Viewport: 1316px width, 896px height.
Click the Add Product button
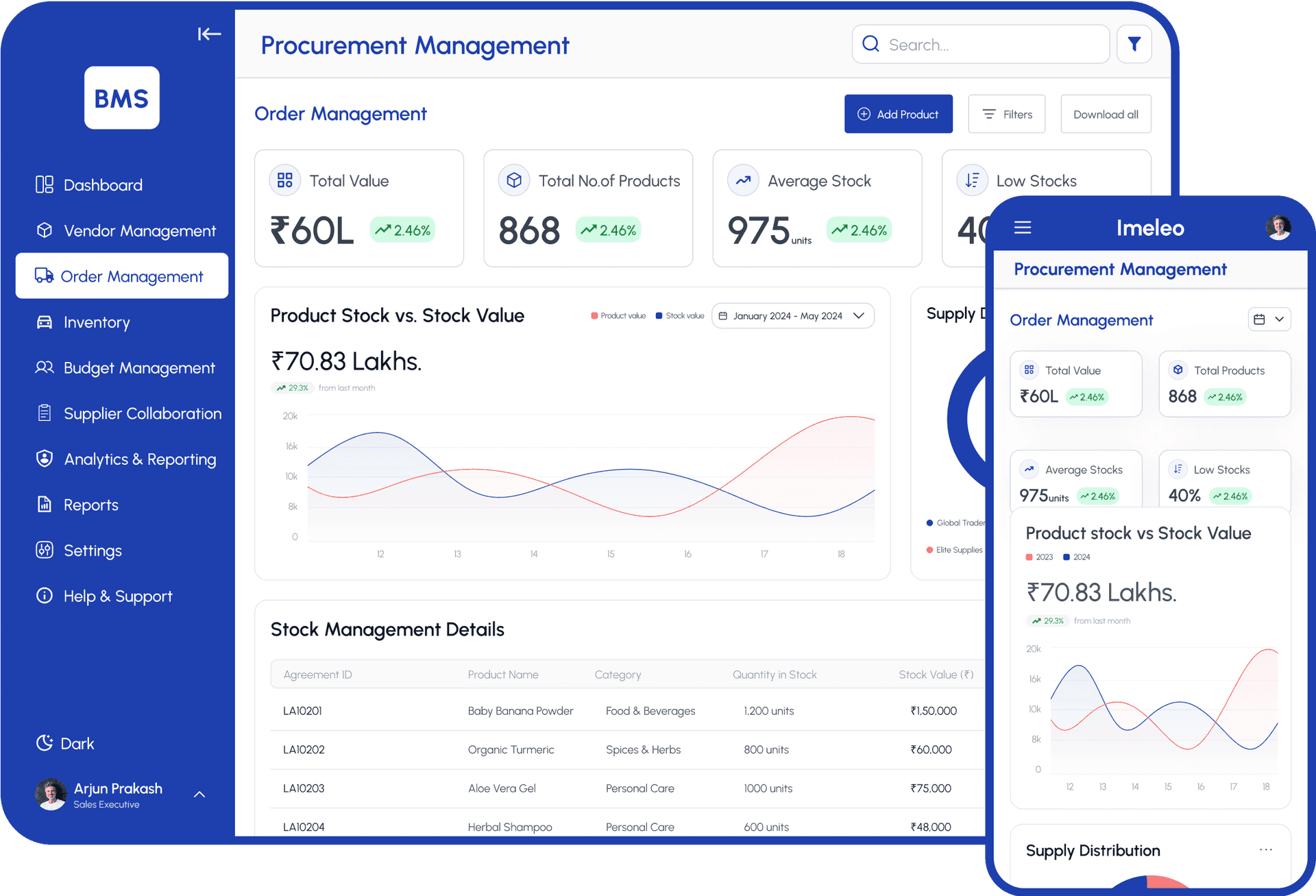(898, 114)
